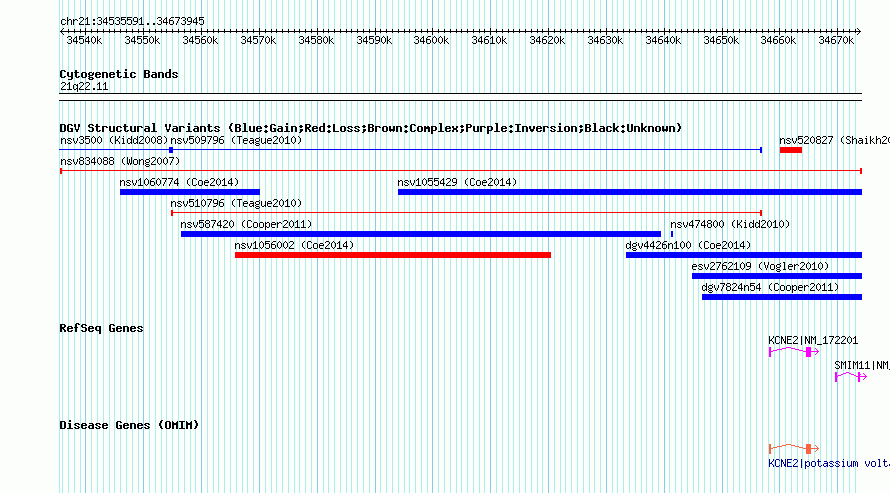Click the DGV Structural Variants track title
Image resolution: width=890 pixels, height=493 pixels.
tap(371, 128)
